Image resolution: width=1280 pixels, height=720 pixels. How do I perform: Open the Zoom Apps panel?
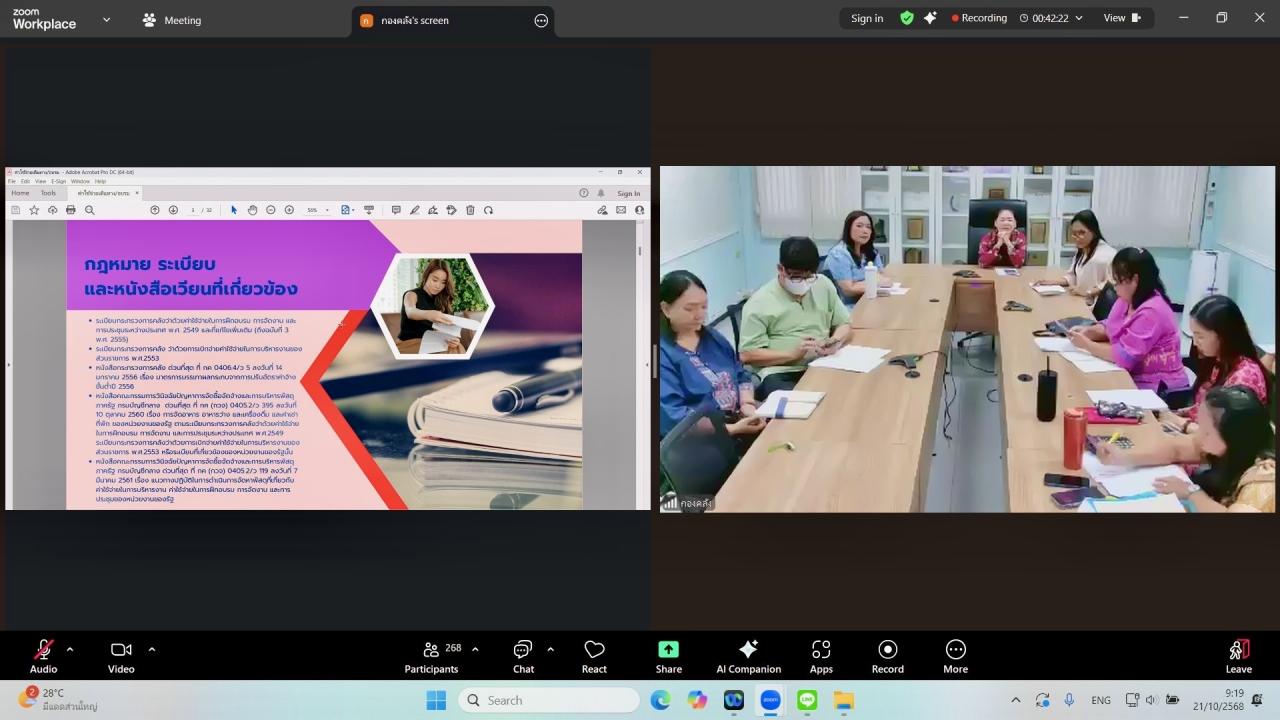pyautogui.click(x=821, y=656)
